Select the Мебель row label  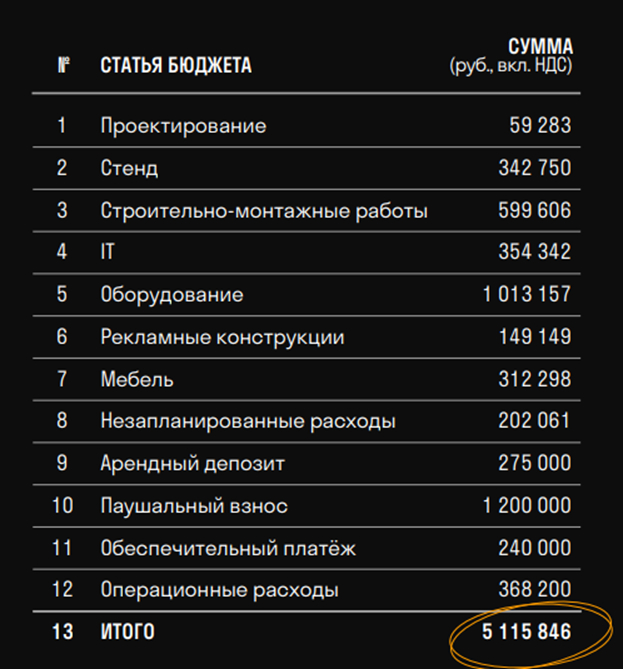click(x=137, y=379)
